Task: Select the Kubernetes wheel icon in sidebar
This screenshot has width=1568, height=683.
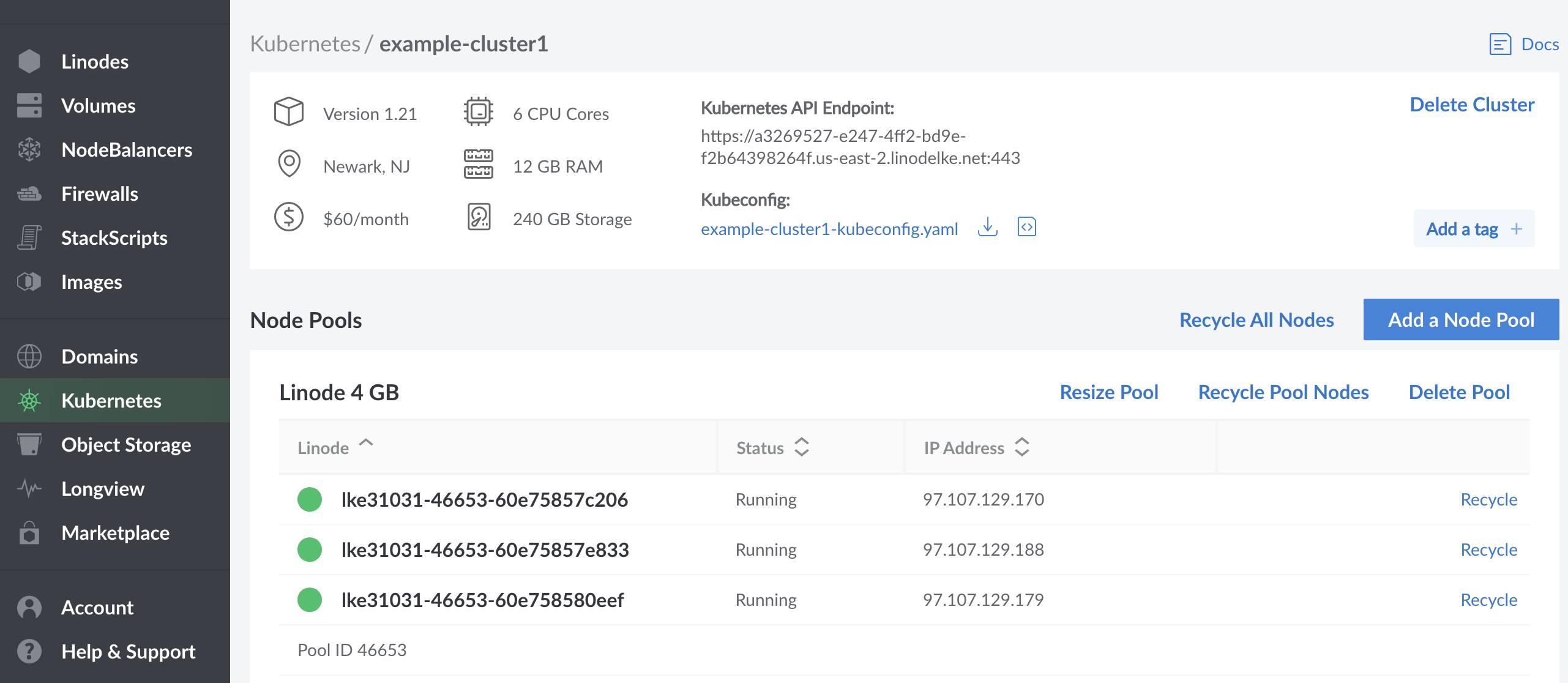Action: coord(28,400)
